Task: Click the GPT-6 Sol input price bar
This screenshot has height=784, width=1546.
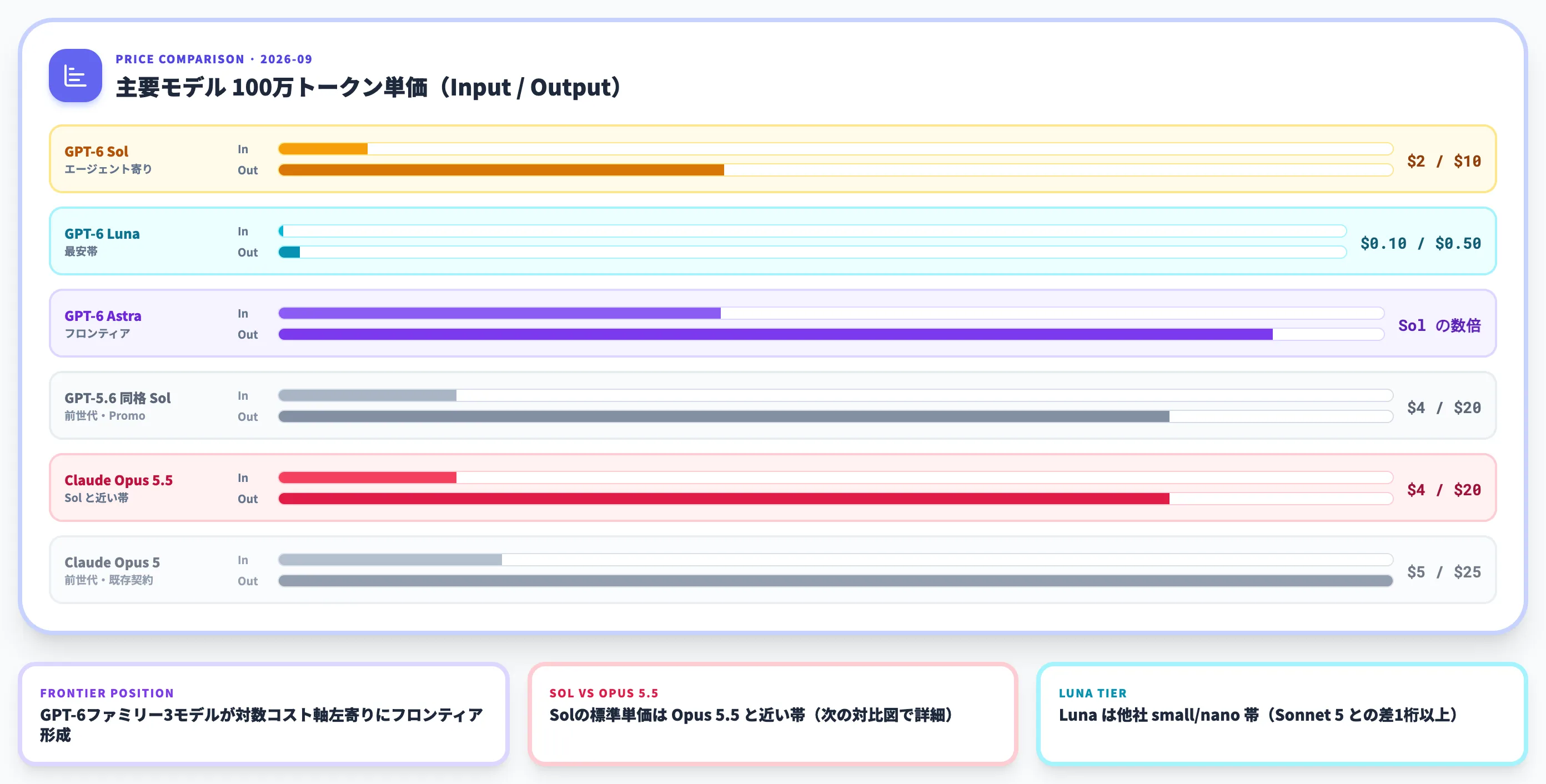Action: (835, 149)
